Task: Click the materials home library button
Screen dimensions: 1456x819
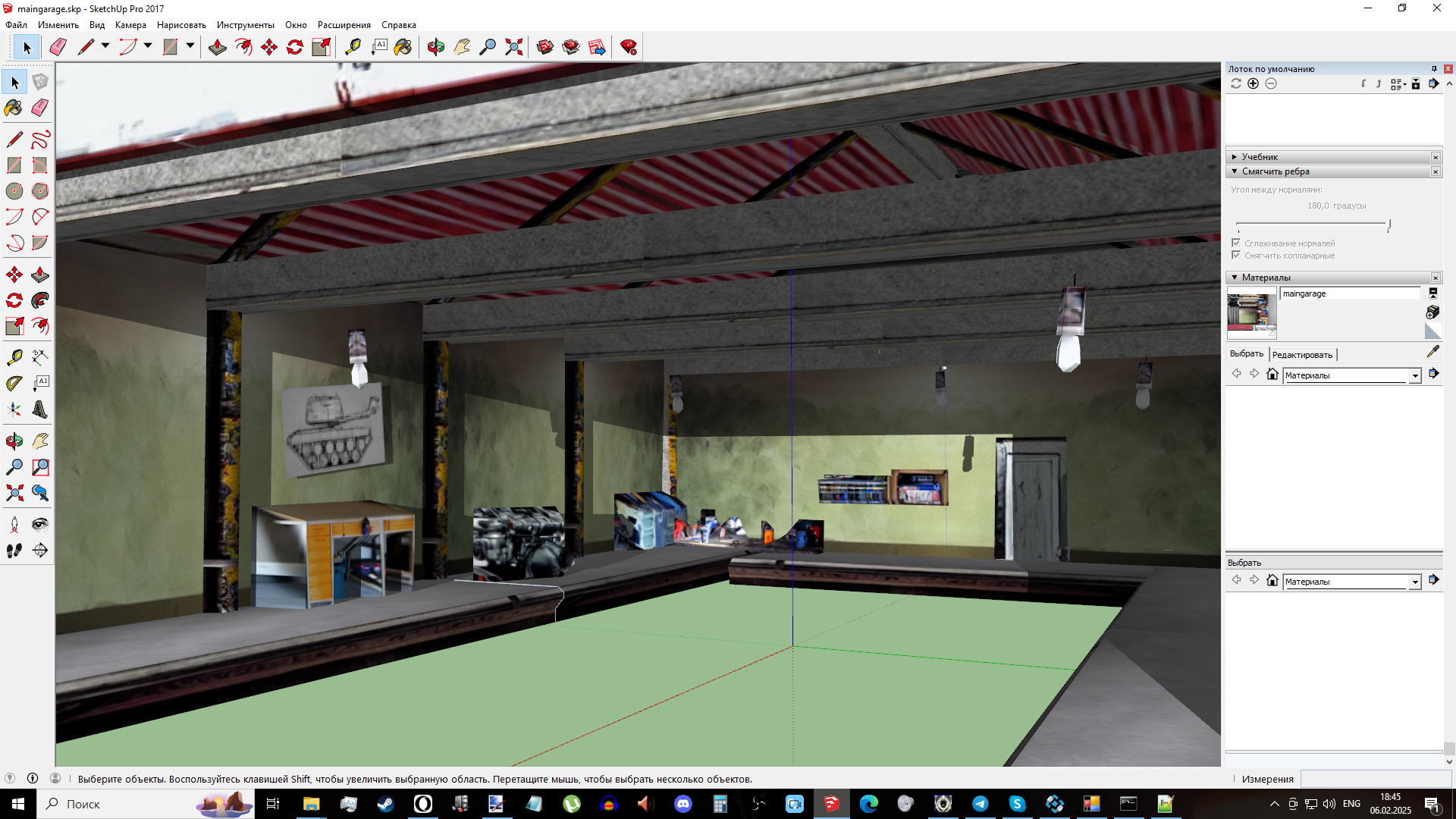Action: [1272, 374]
